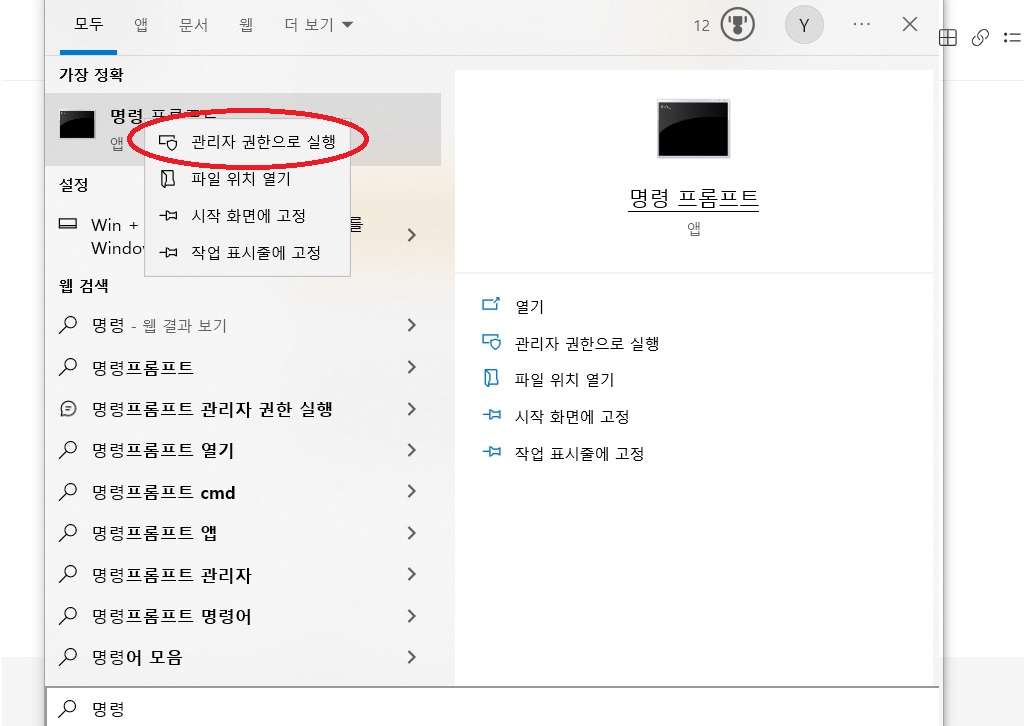1024x726 pixels.
Task: Switch to the 문서 tab
Action: pyautogui.click(x=193, y=24)
